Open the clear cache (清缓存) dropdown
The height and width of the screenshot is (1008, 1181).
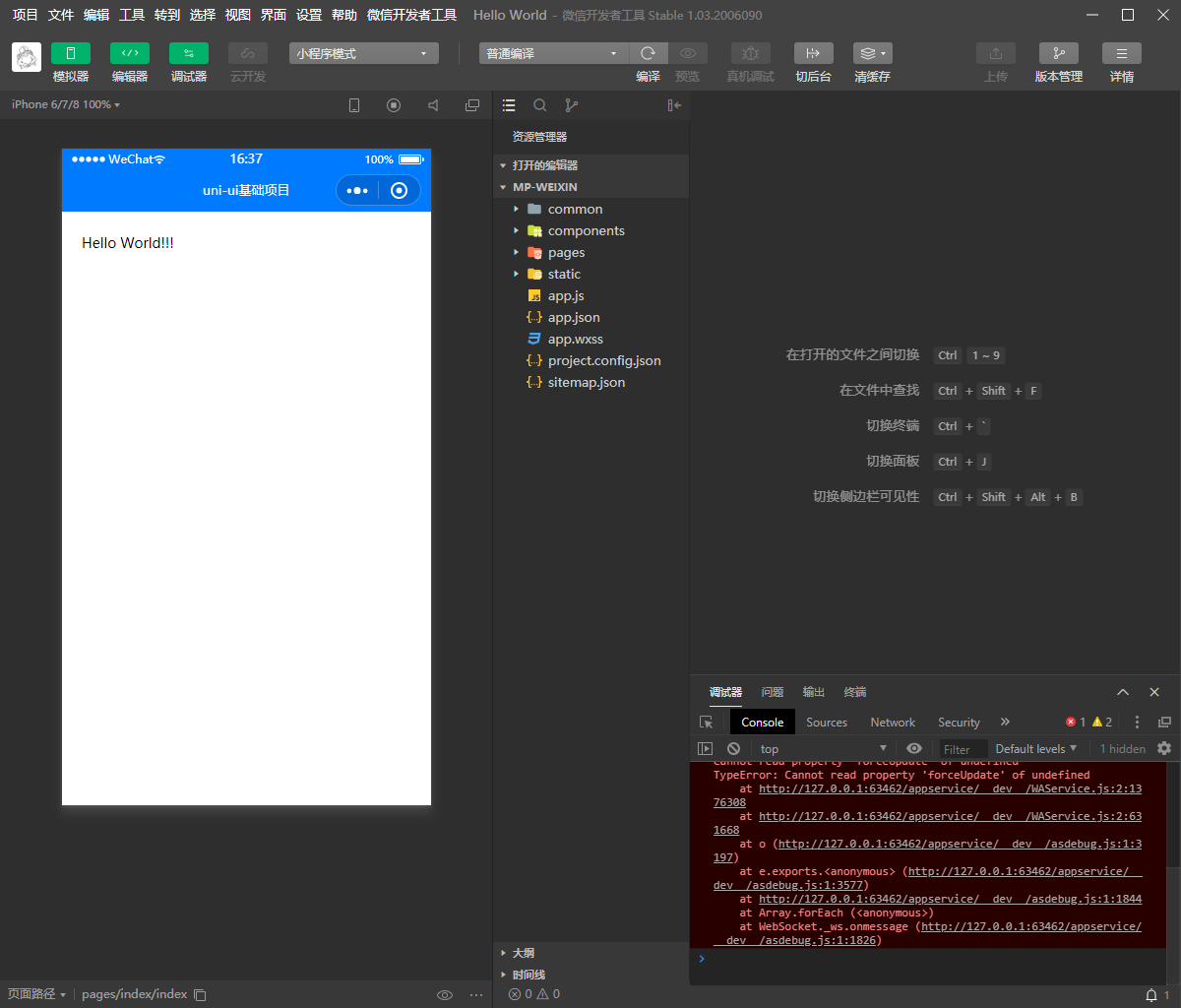click(873, 53)
